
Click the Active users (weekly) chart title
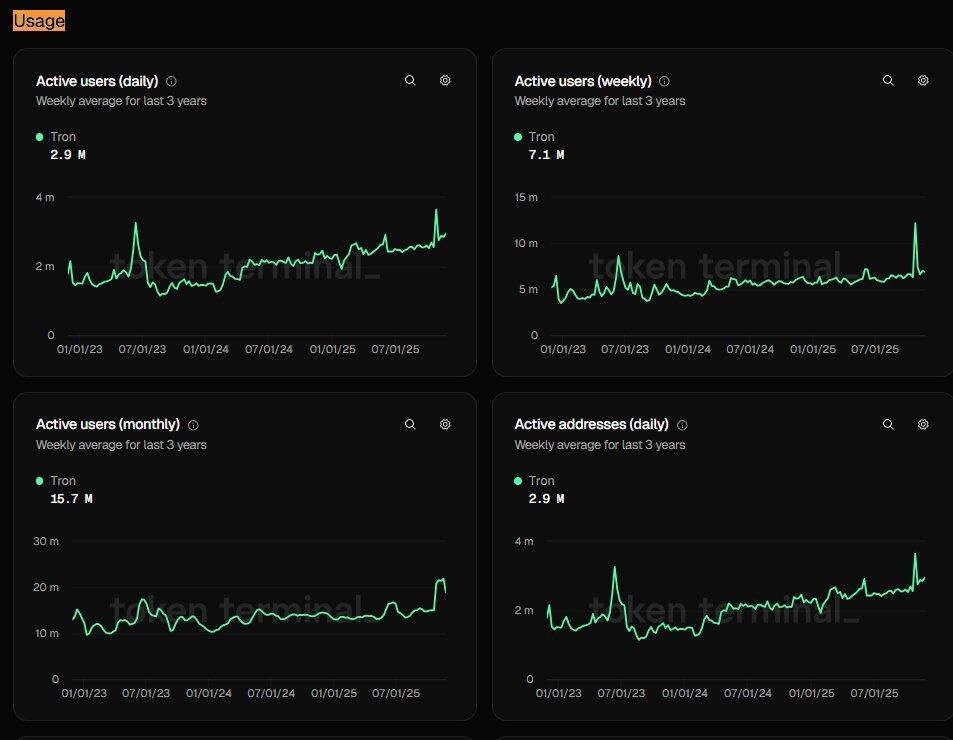582,81
